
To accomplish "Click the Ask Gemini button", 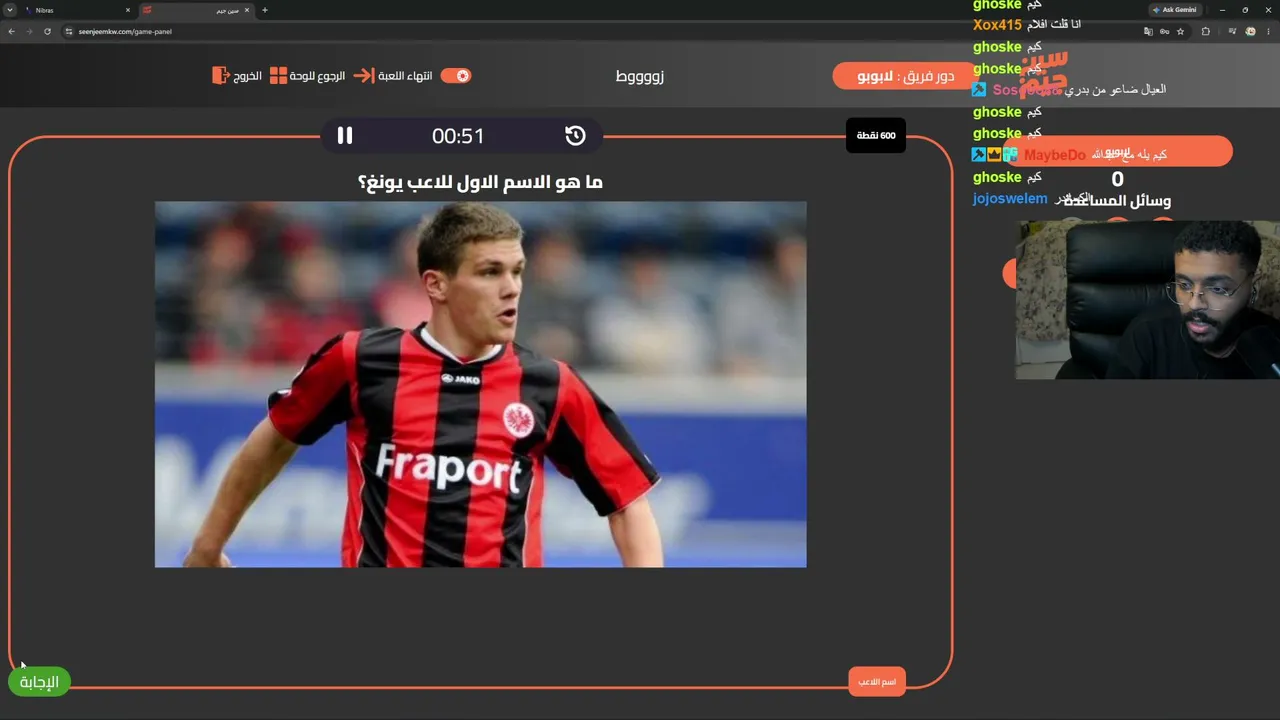I will point(1176,10).
